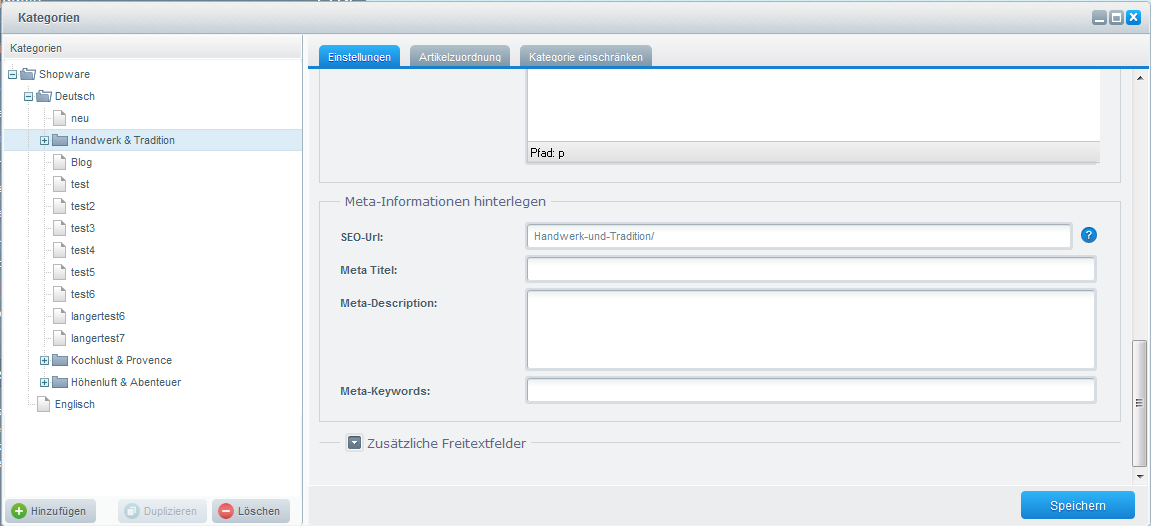
Task: Collapse the Deutsch tree node
Action: coord(28,96)
